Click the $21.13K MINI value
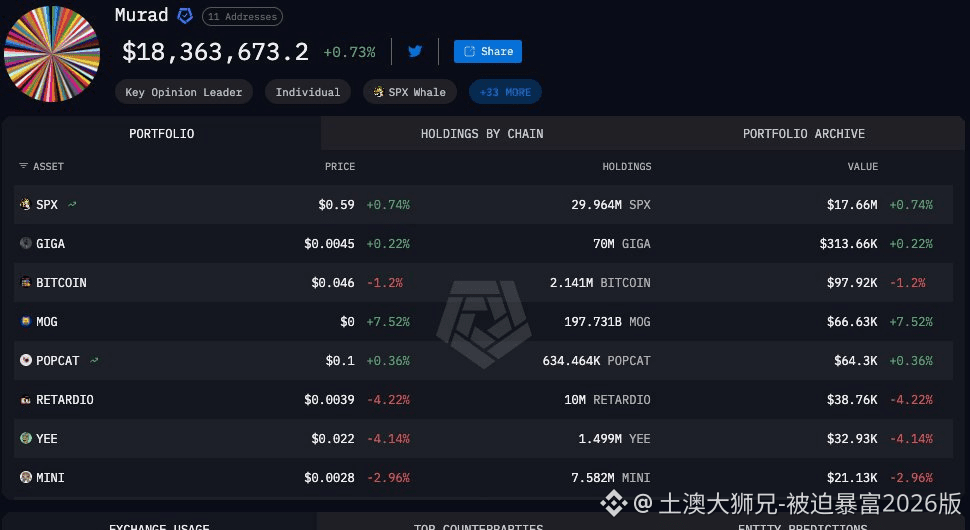Screen dimensions: 970x530 (852, 477)
